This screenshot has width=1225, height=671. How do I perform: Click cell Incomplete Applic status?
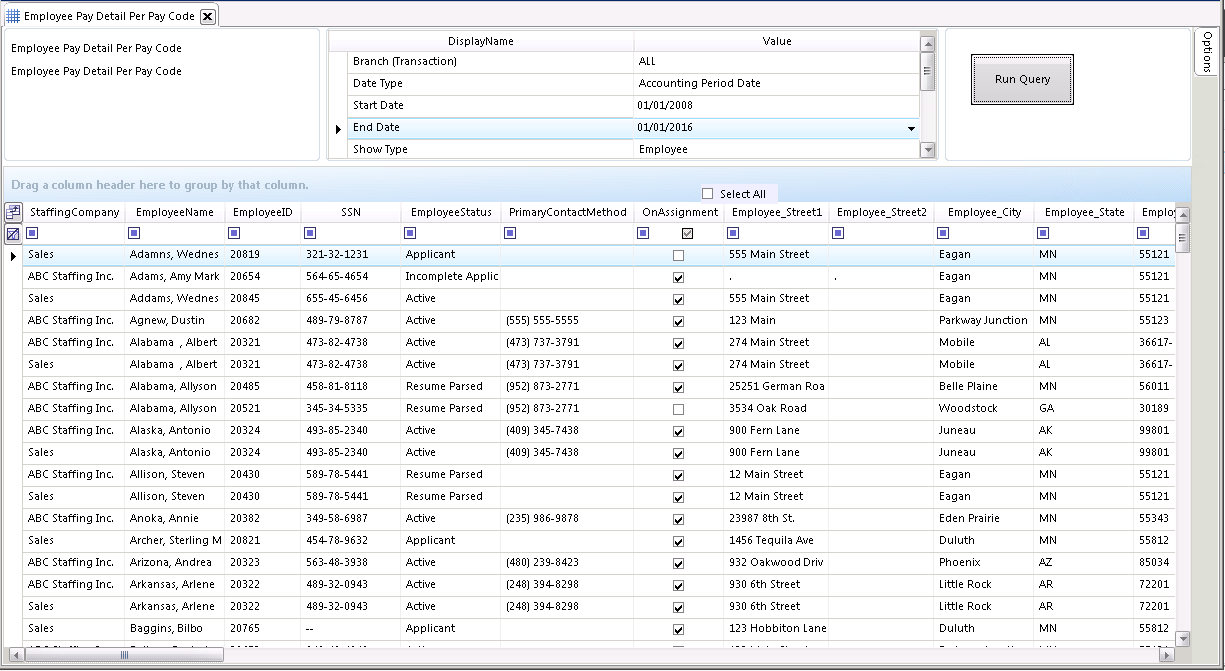[452, 276]
